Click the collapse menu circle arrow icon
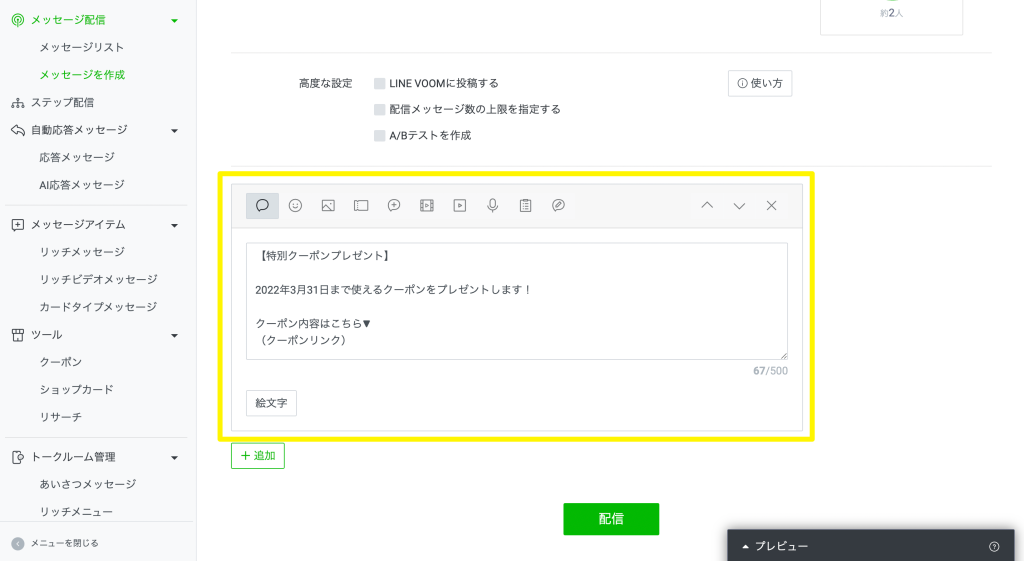 [18, 543]
